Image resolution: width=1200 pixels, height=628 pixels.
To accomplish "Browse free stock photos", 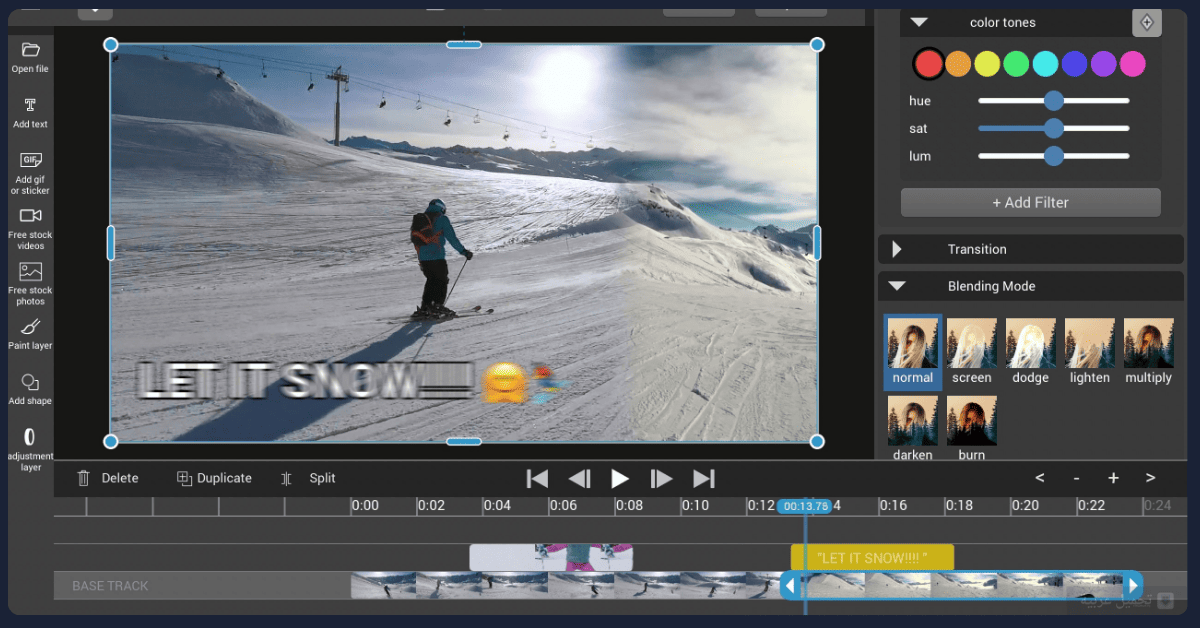I will click(x=30, y=284).
